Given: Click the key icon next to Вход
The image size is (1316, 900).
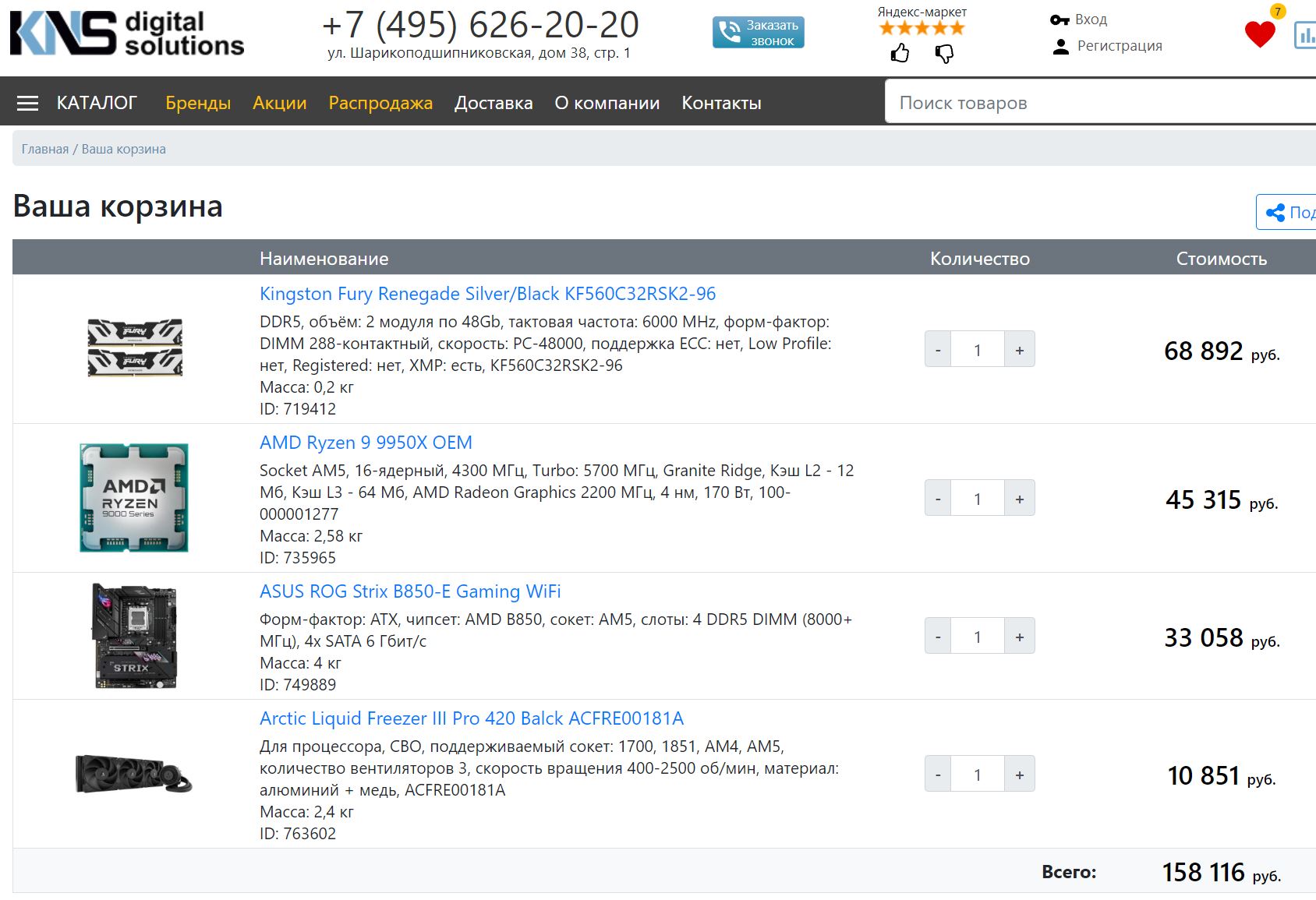Looking at the screenshot, I should click(1060, 19).
